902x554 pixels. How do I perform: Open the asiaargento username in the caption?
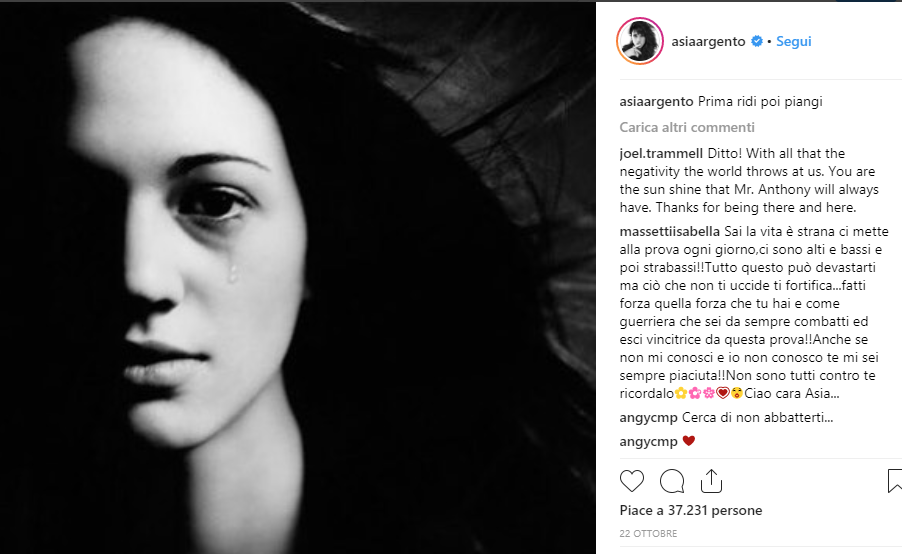656,101
